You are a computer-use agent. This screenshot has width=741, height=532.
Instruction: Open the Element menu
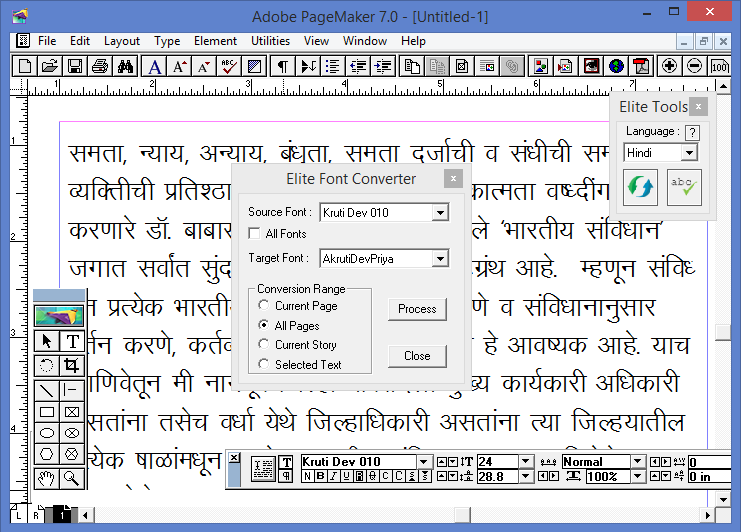pos(215,41)
